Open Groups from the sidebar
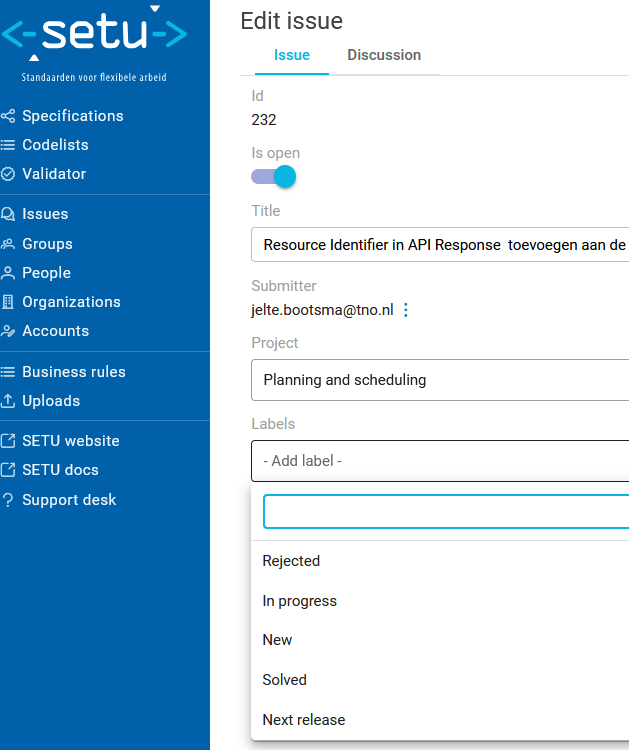 (47, 244)
